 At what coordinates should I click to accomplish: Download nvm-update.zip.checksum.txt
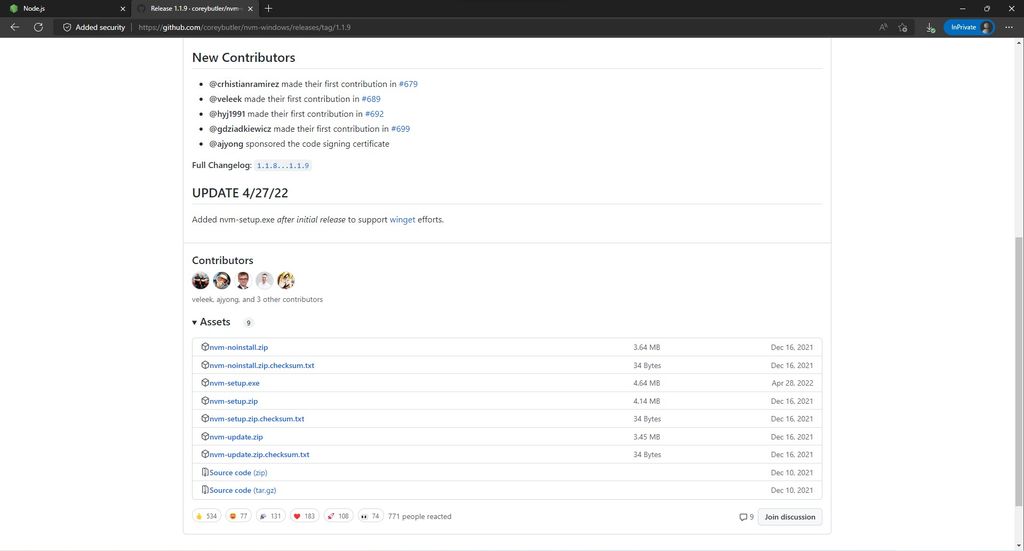coord(259,454)
